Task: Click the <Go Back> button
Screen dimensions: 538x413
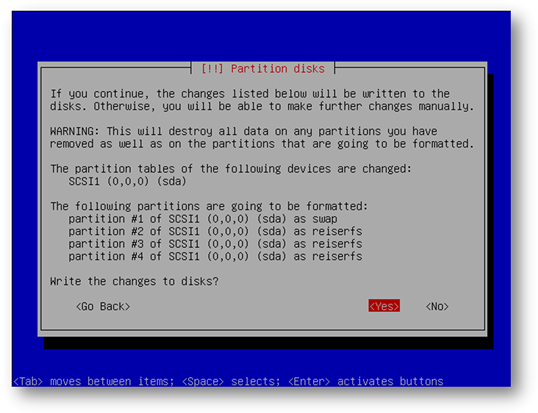Action: [103, 306]
